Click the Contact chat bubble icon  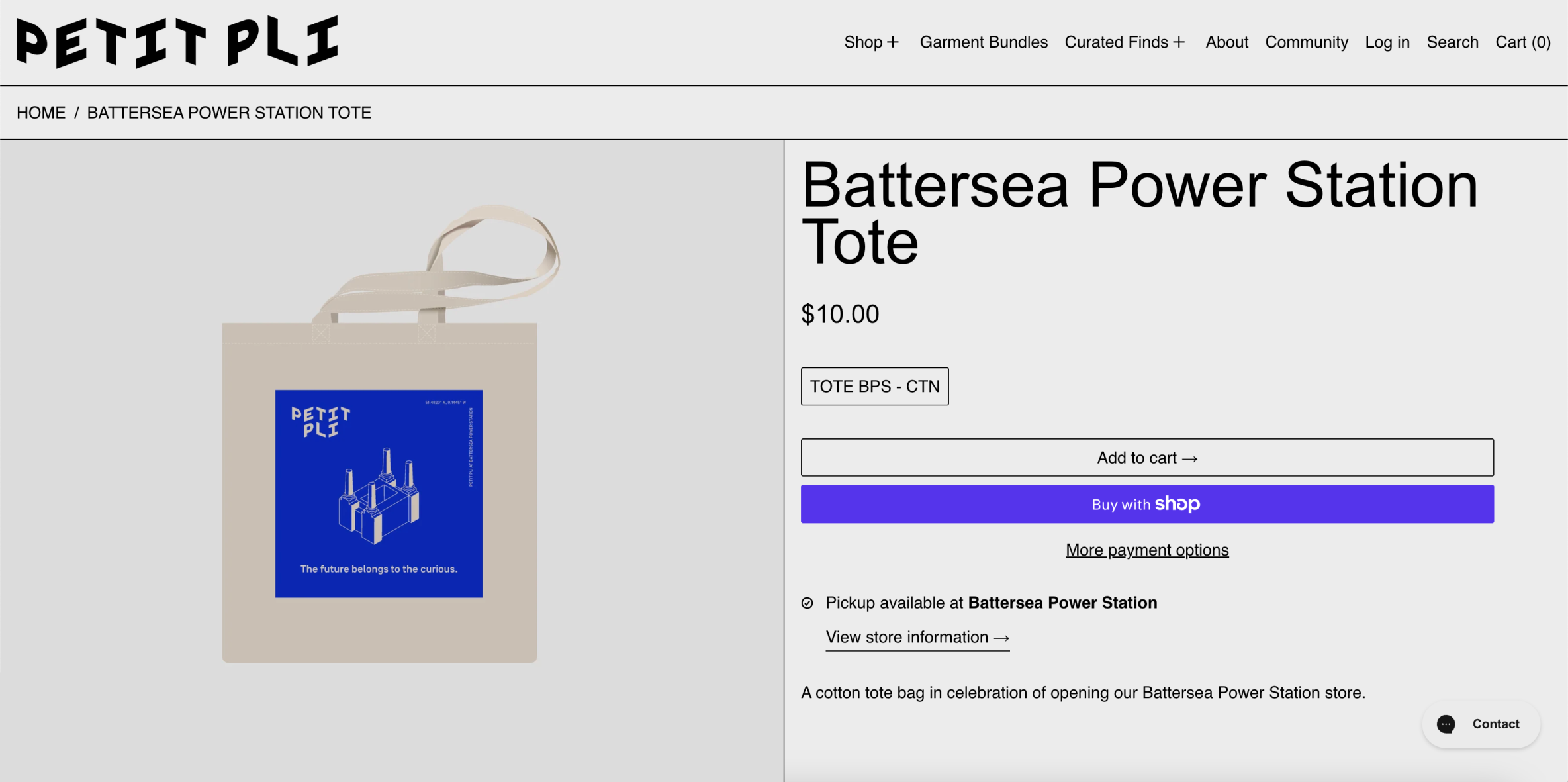[1446, 724]
